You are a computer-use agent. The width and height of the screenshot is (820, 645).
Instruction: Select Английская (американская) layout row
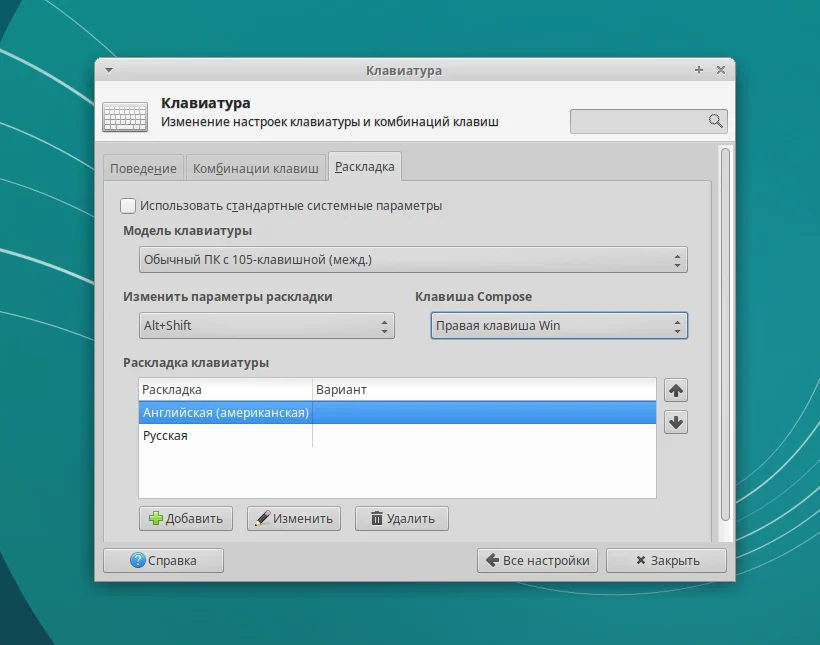pos(397,413)
